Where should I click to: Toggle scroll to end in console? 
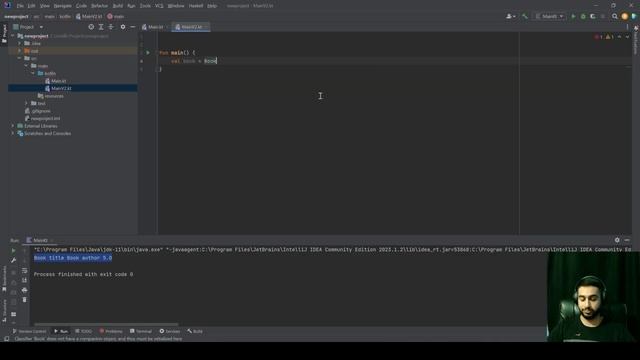click(x=24, y=280)
